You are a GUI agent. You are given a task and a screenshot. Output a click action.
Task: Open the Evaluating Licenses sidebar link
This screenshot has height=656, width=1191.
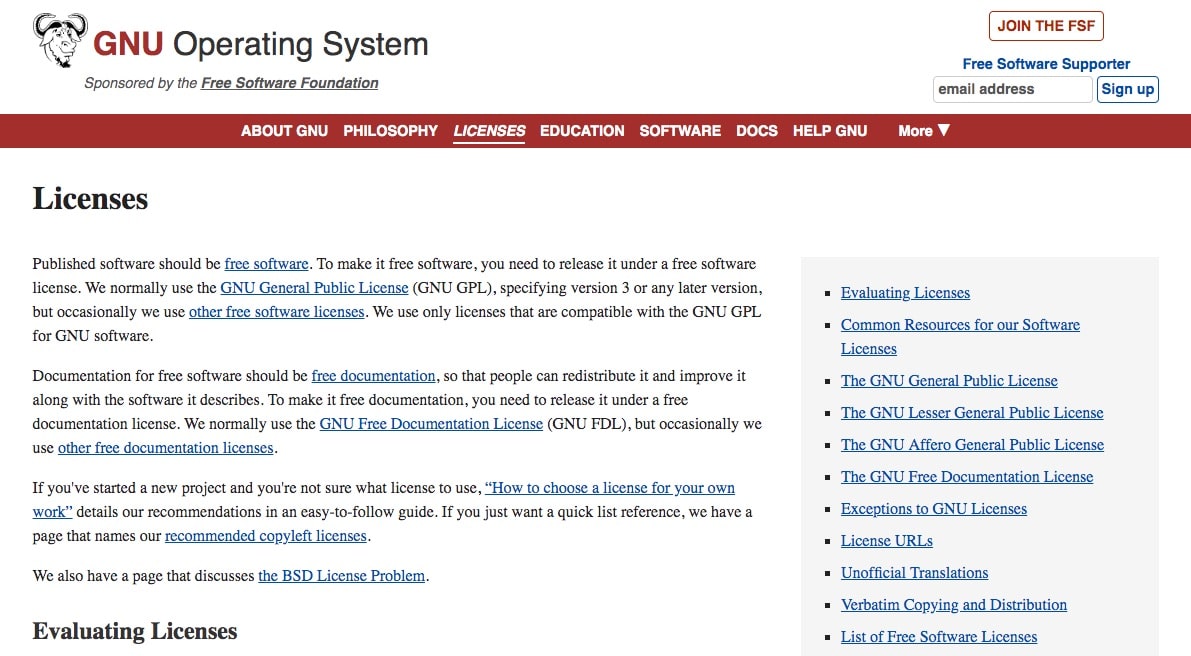[905, 292]
